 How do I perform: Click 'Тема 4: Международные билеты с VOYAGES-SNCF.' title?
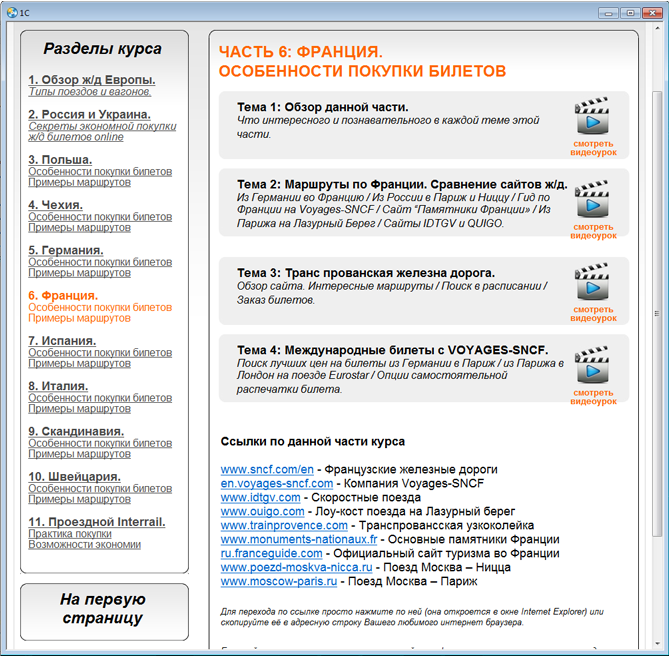pos(393,350)
